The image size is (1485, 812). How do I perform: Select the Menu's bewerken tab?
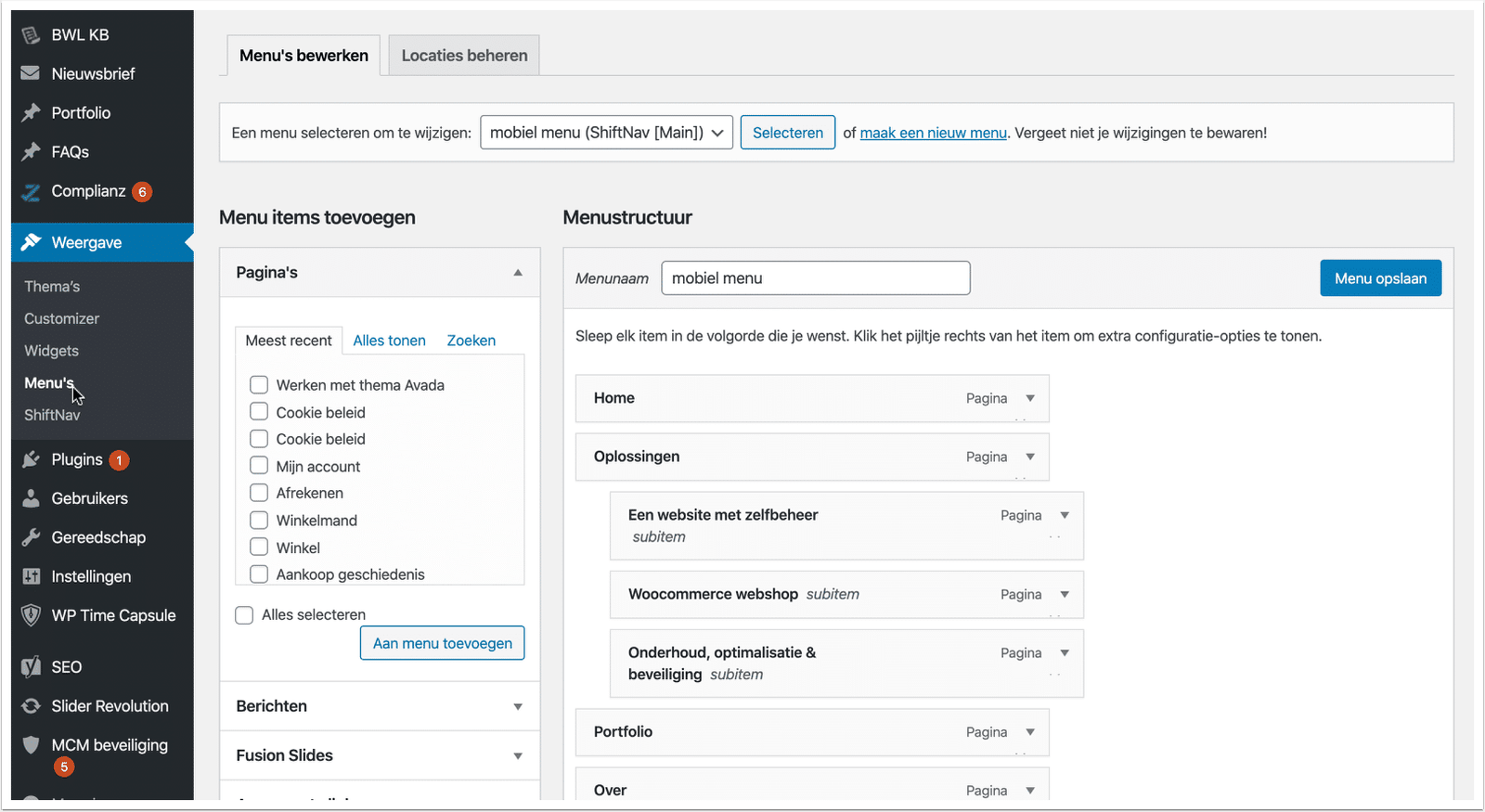303,56
